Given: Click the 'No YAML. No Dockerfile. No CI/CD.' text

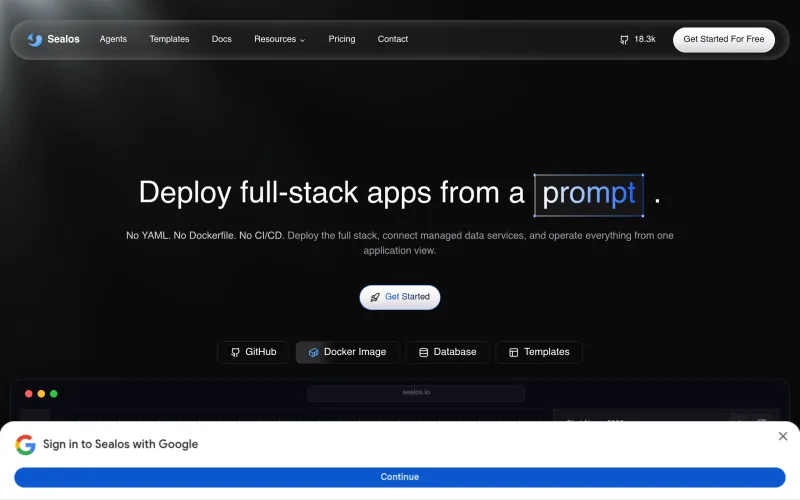Looking at the screenshot, I should tap(205, 236).
